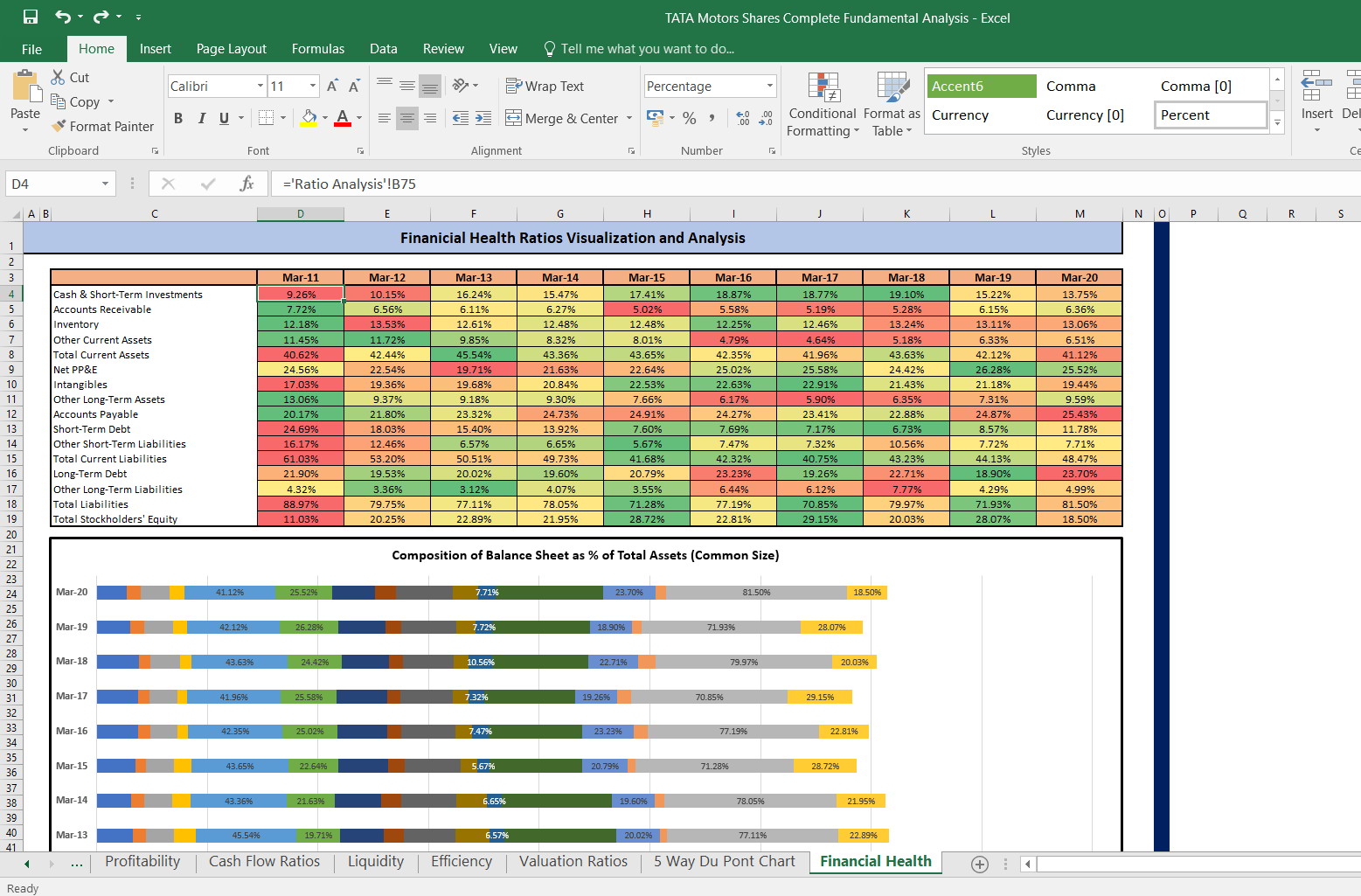The width and height of the screenshot is (1361, 896).
Task: Click the Insert Function fx icon
Action: click(247, 184)
